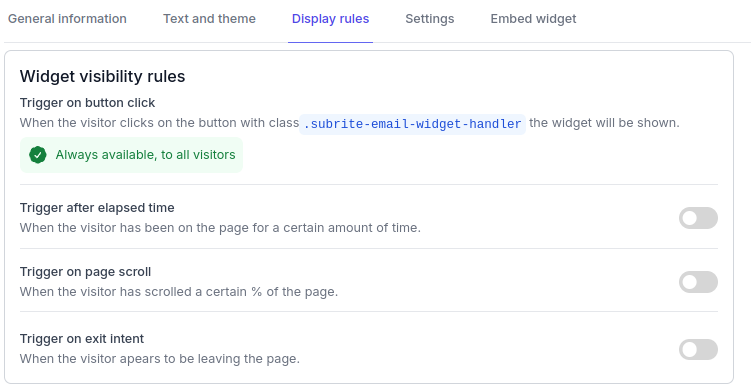Enable the Trigger after elapsed time toggle
The width and height of the screenshot is (751, 391).
coord(698,218)
